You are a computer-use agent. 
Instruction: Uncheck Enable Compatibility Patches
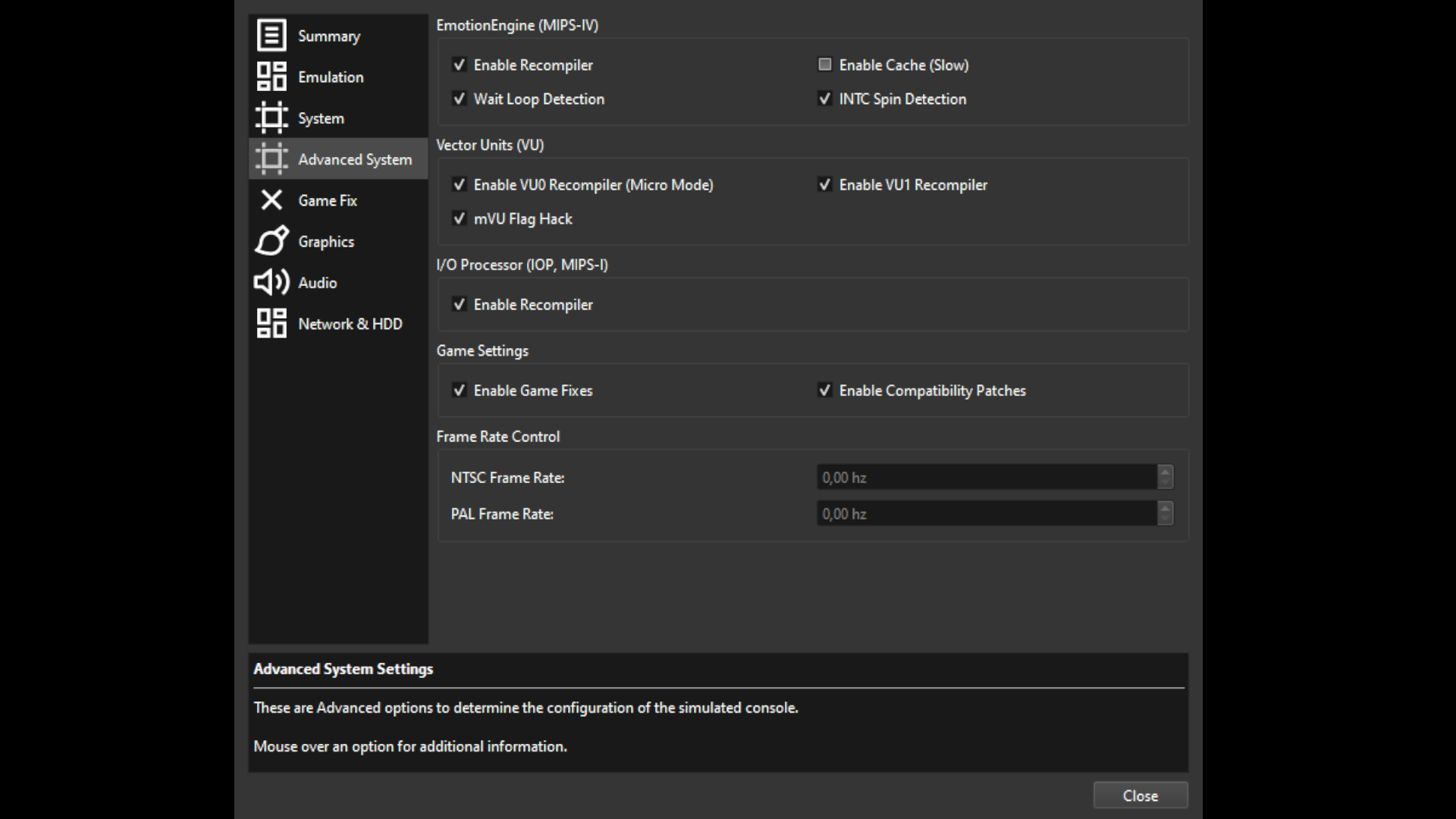824,391
